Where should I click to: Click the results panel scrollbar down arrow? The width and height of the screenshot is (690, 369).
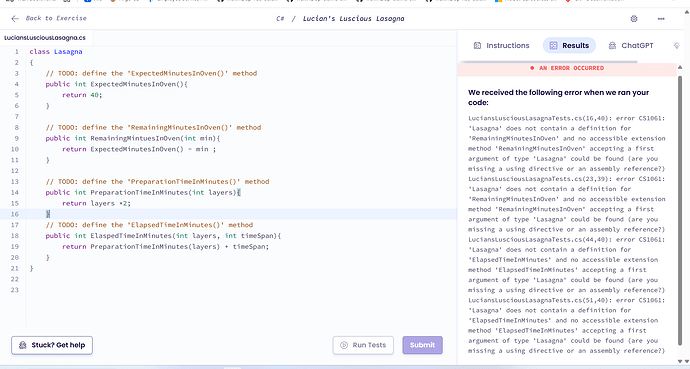point(680,361)
